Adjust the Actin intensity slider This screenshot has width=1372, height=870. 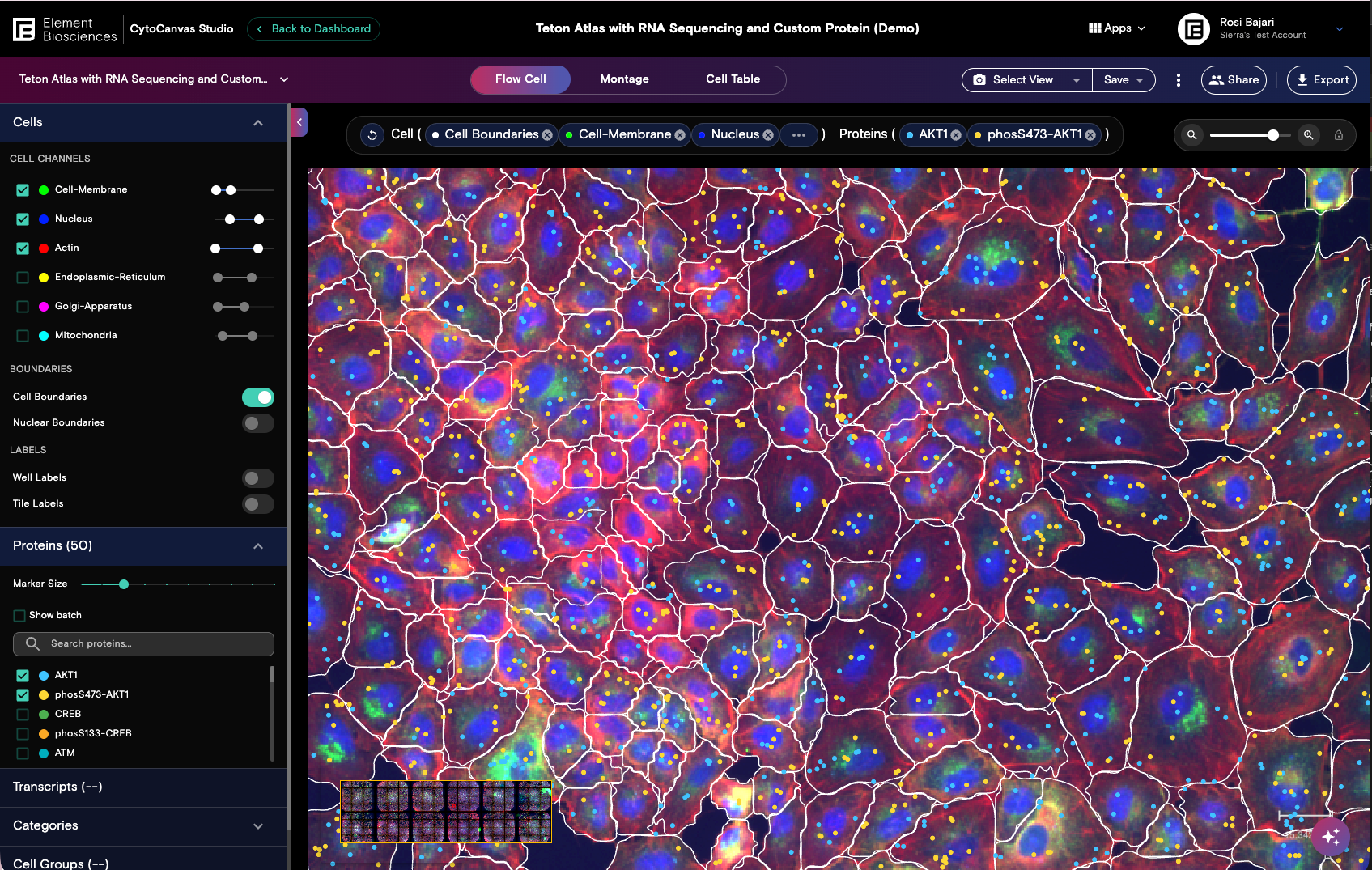tap(242, 248)
